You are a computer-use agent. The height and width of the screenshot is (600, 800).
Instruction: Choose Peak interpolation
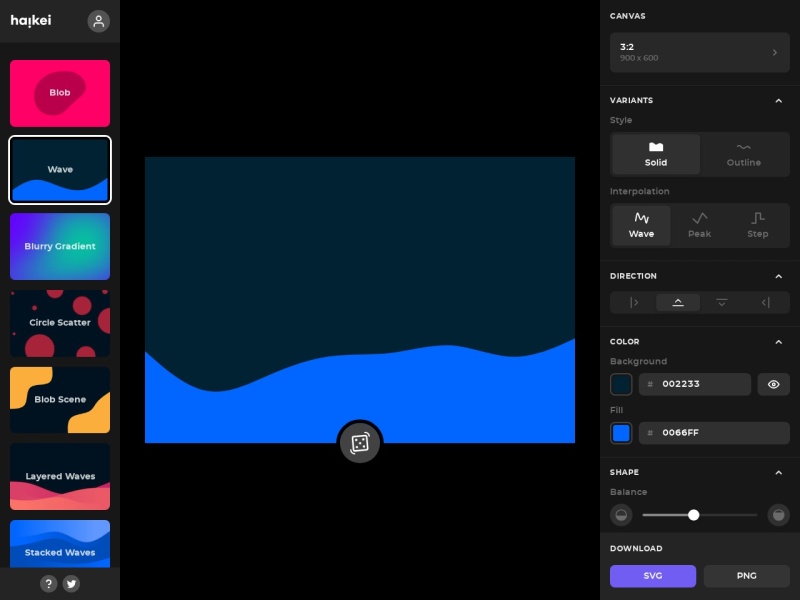point(699,226)
